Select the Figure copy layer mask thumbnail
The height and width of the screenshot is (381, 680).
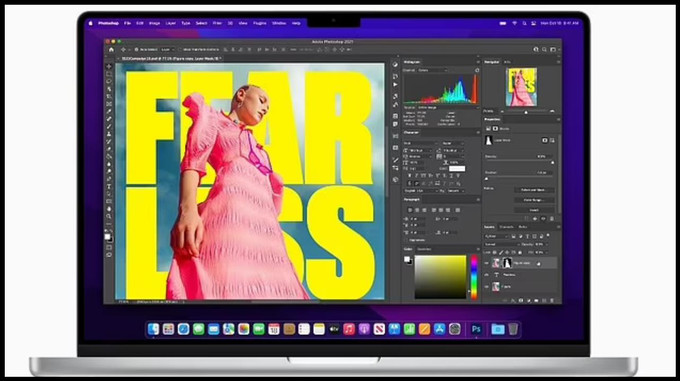click(507, 263)
